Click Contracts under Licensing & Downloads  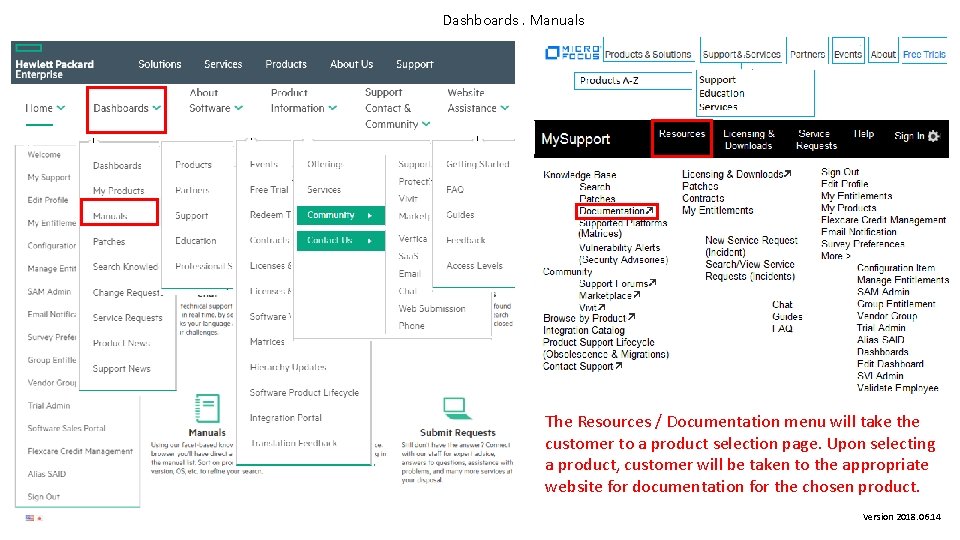(703, 198)
